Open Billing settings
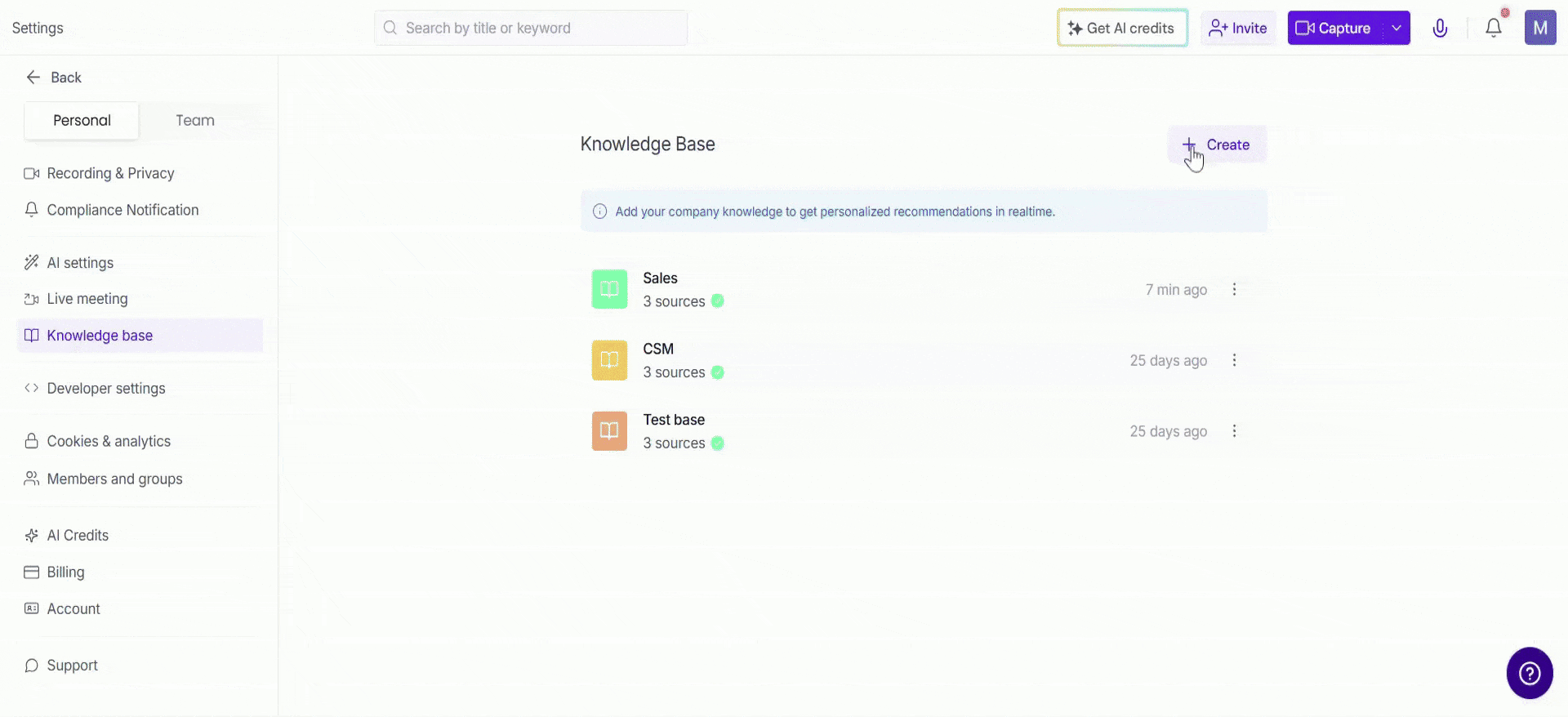The width and height of the screenshot is (1568, 717). pos(140,572)
